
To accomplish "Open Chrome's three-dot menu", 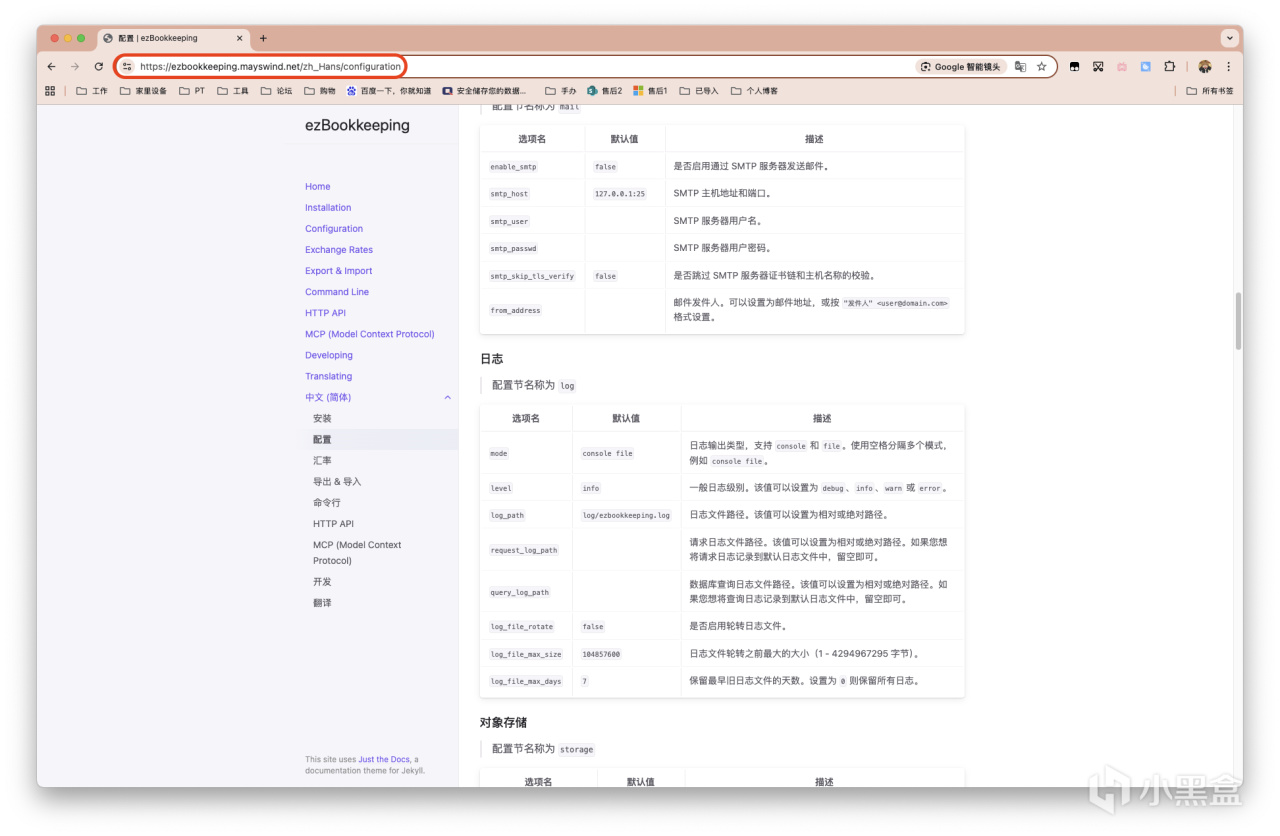I will pos(1229,67).
